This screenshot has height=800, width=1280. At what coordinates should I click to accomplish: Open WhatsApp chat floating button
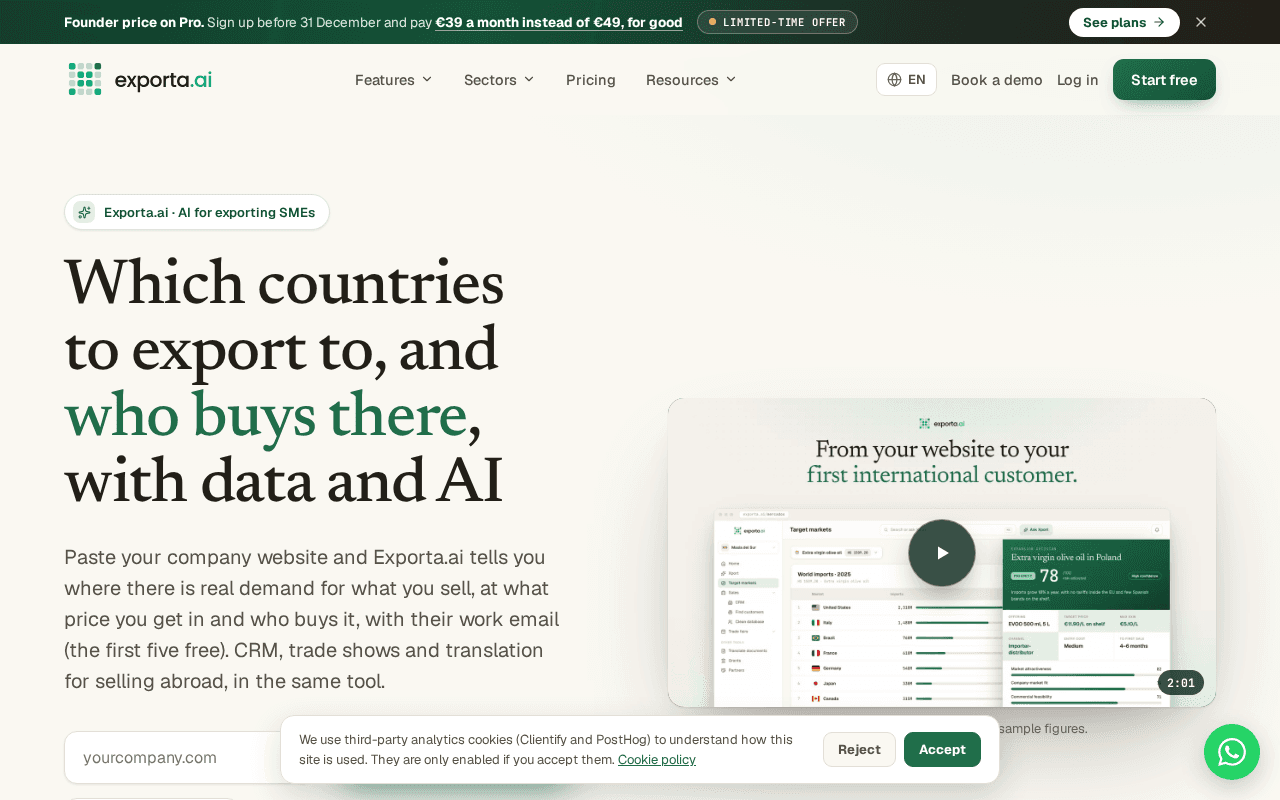(1232, 752)
